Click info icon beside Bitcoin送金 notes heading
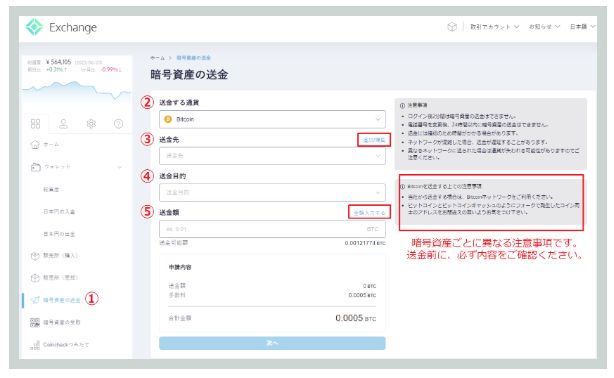614x378 pixels. point(402,187)
